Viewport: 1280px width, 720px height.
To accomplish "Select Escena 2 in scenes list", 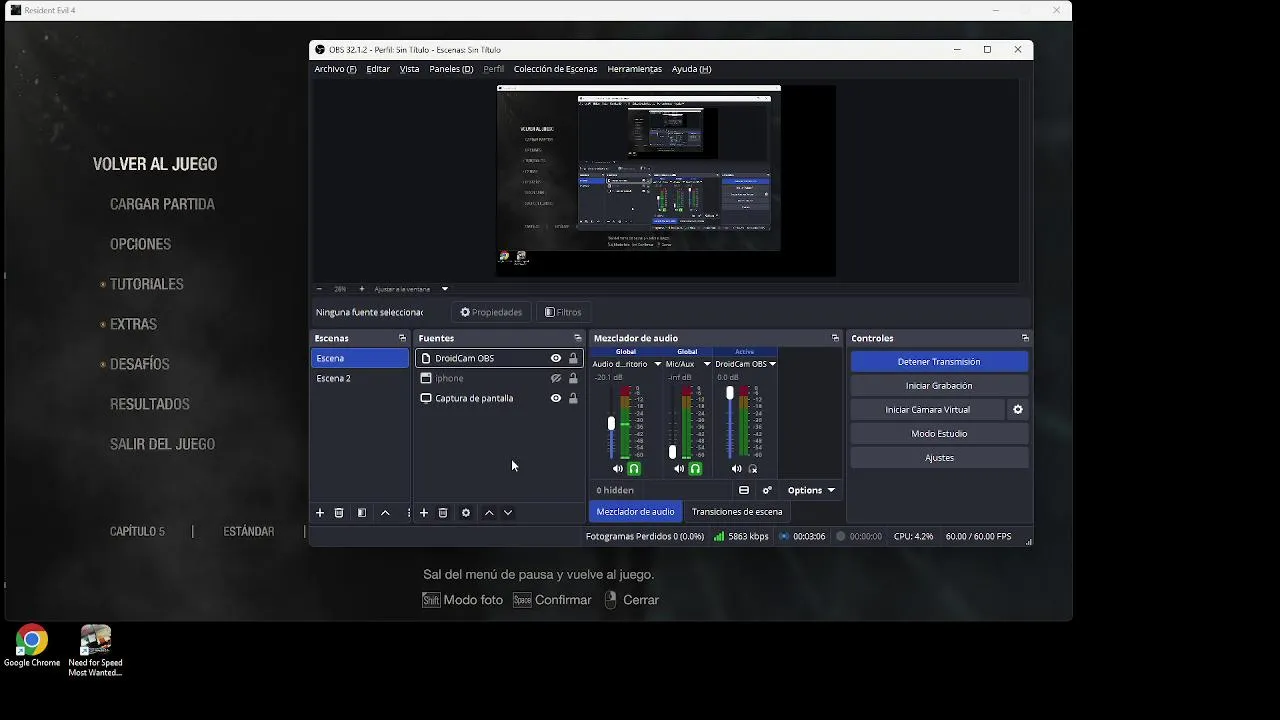I will coord(360,378).
